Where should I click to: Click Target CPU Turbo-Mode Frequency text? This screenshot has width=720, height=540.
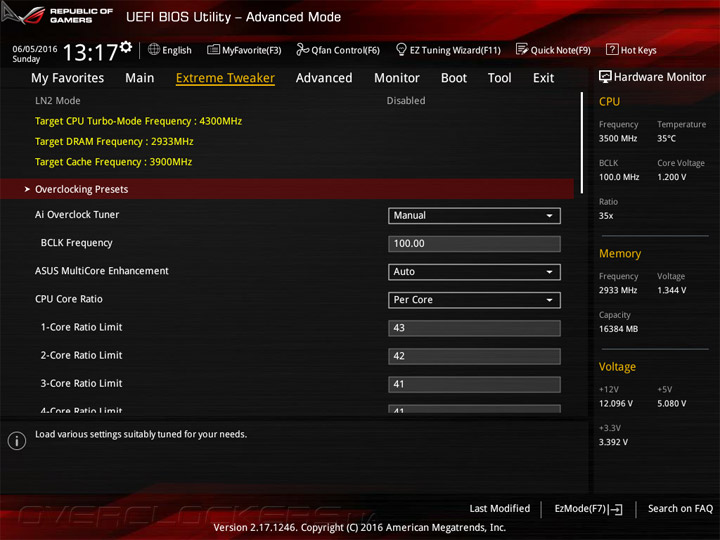point(138,121)
